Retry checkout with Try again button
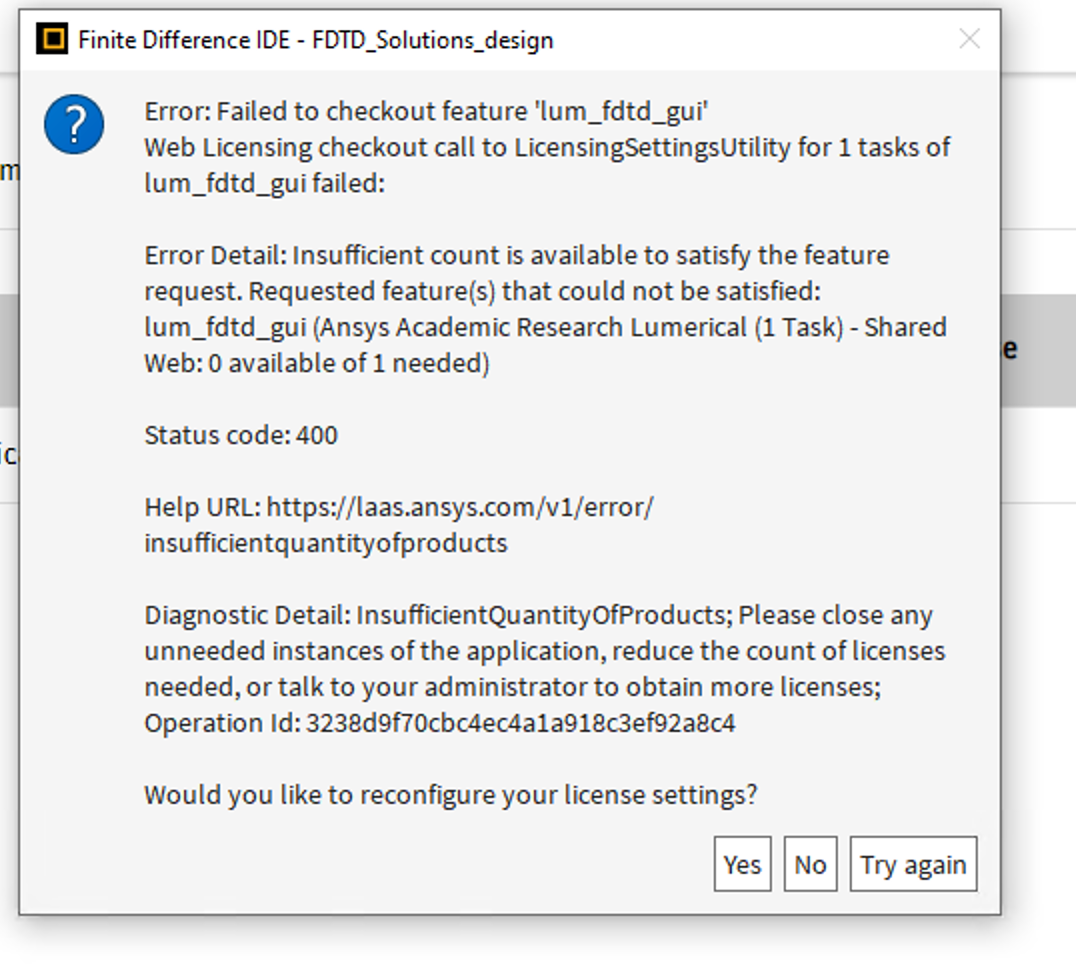The height and width of the screenshot is (974, 1076). [x=913, y=864]
